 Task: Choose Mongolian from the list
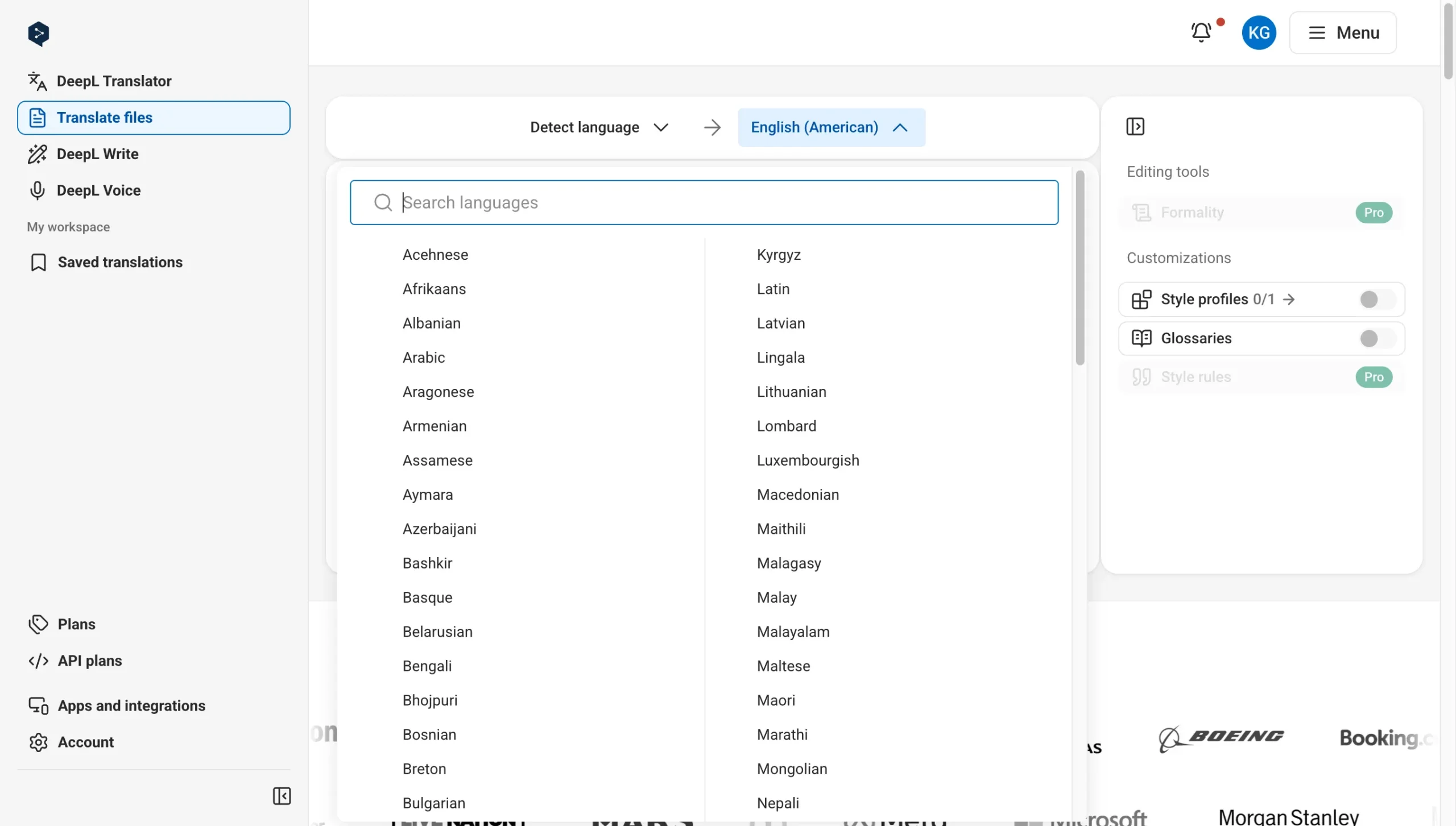(792, 769)
